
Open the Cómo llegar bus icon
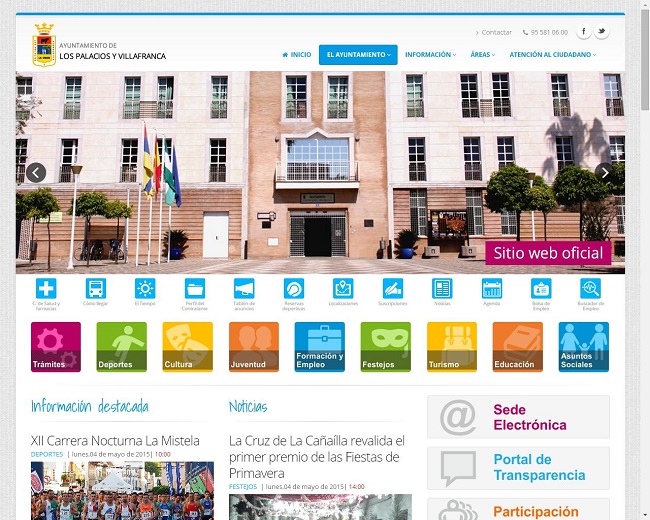coord(96,288)
